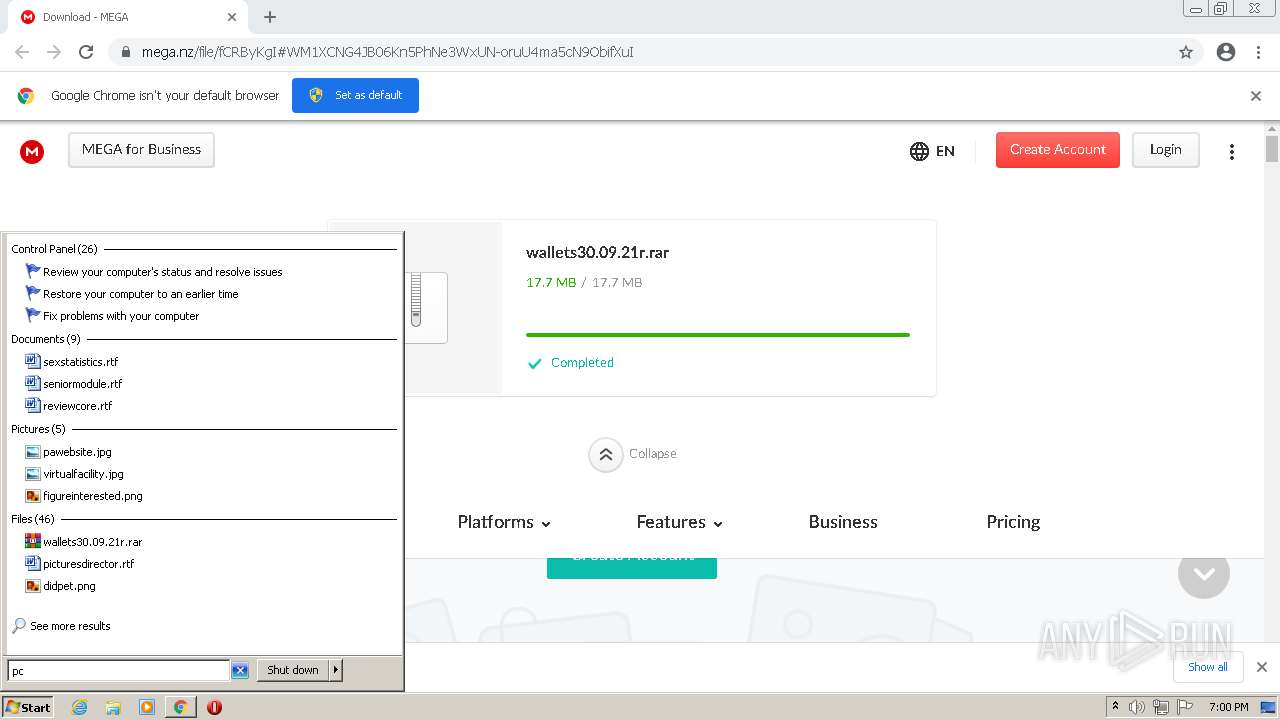1280x720 pixels.
Task: Open didpet.png file
Action: click(x=61, y=586)
